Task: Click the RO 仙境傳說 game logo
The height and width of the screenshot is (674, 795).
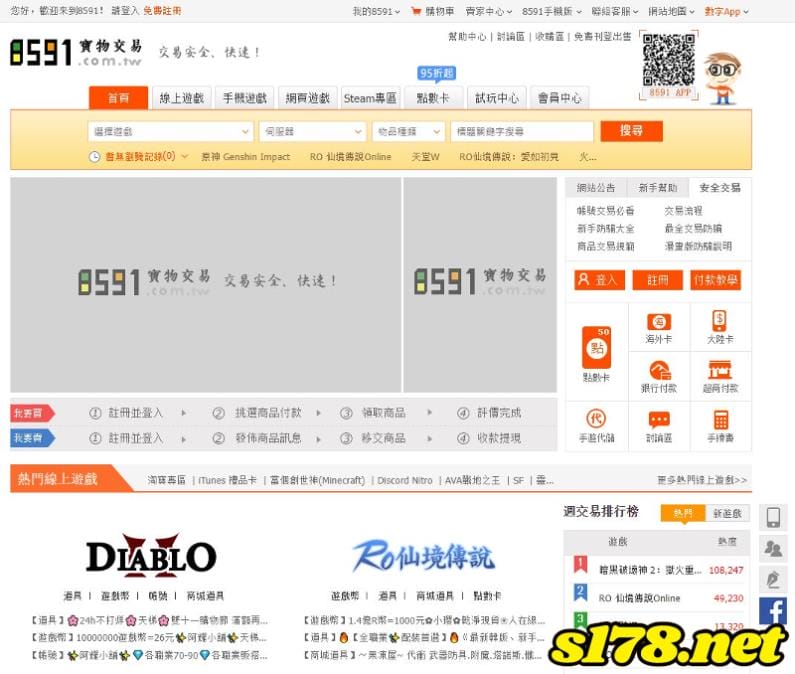Action: tap(424, 555)
